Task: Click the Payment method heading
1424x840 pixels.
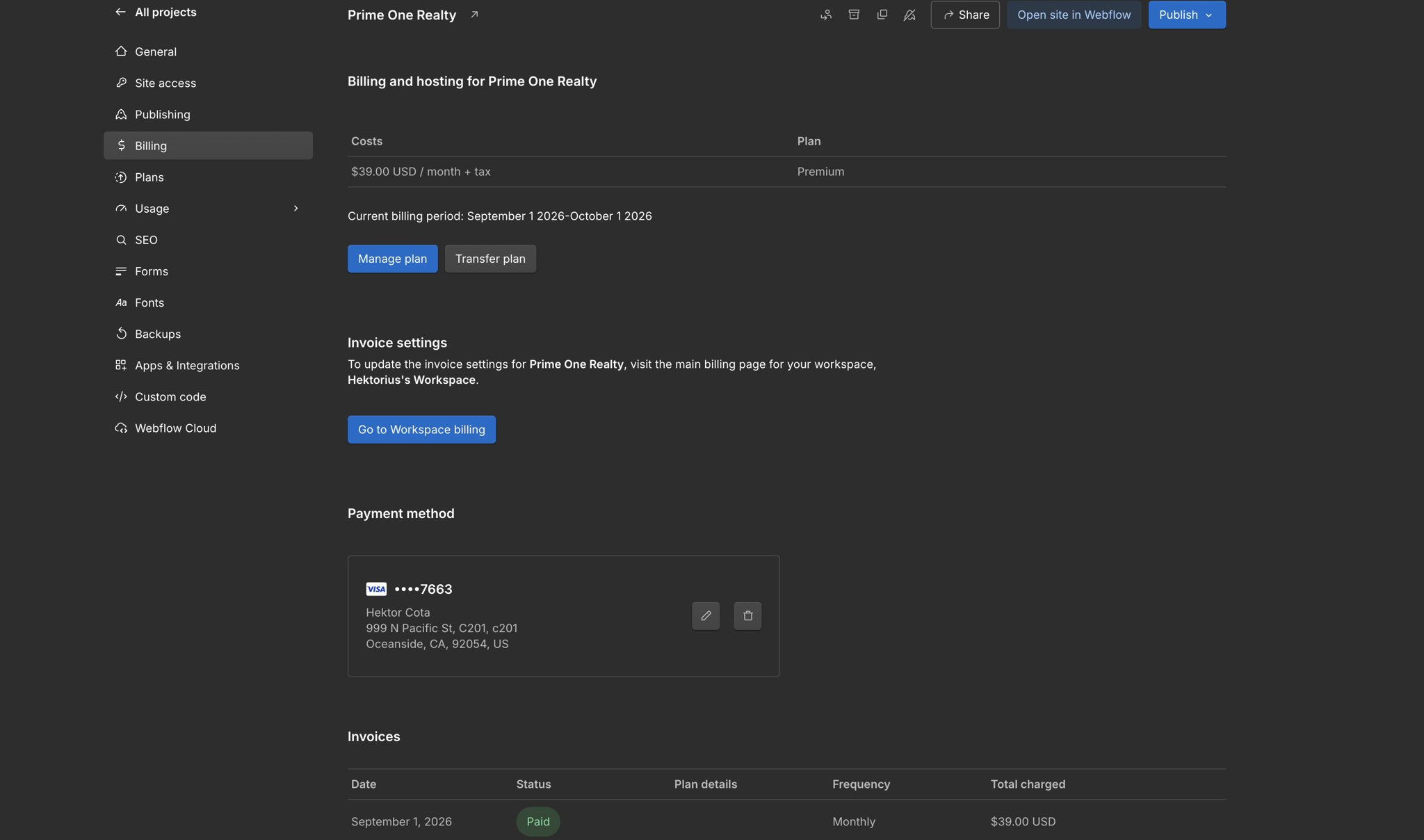Action: coord(400,513)
